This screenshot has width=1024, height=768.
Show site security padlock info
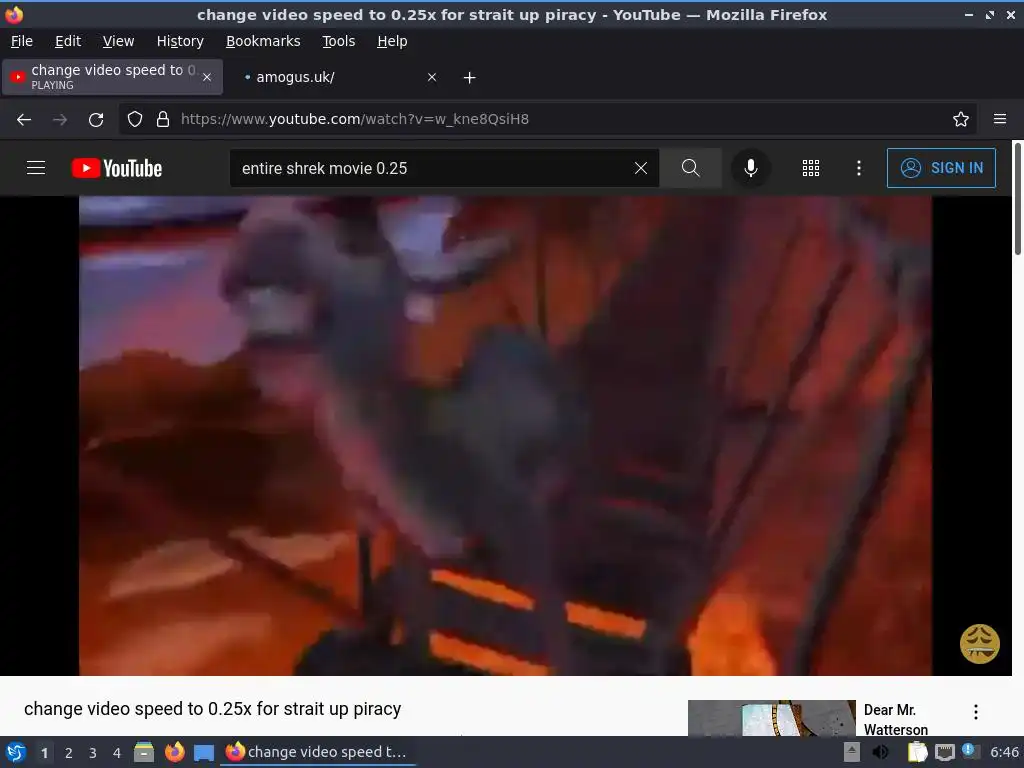click(x=163, y=119)
